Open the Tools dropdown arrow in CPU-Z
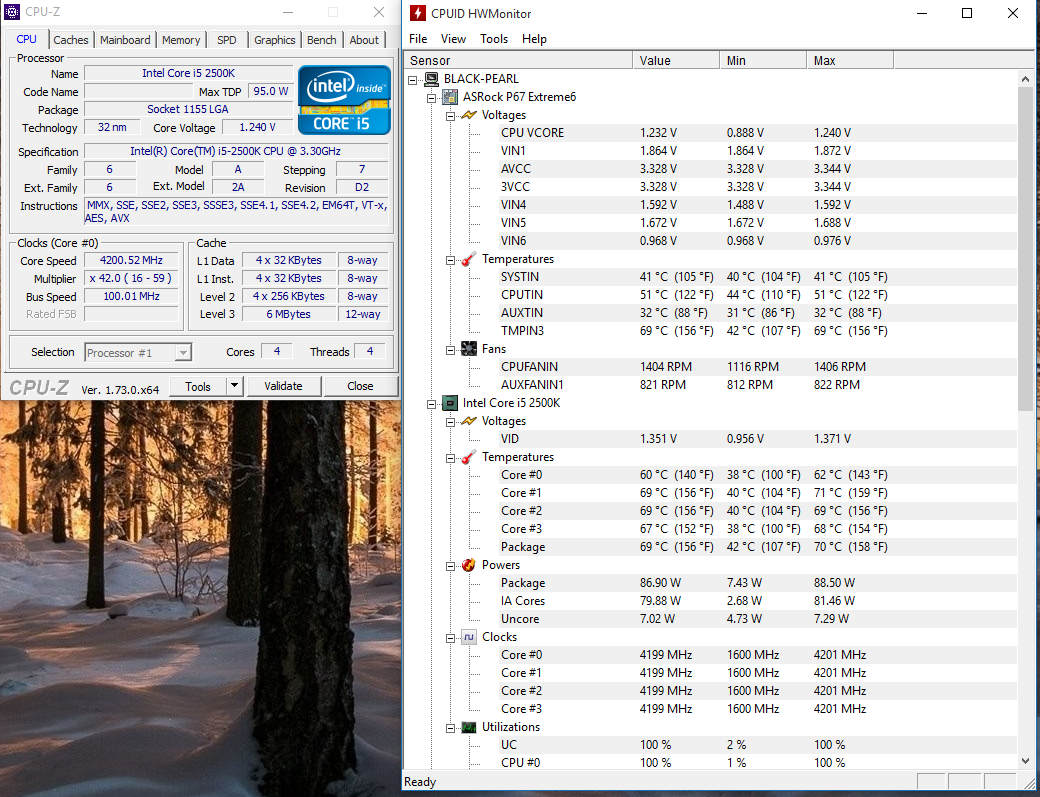This screenshot has width=1040, height=797. click(x=234, y=386)
